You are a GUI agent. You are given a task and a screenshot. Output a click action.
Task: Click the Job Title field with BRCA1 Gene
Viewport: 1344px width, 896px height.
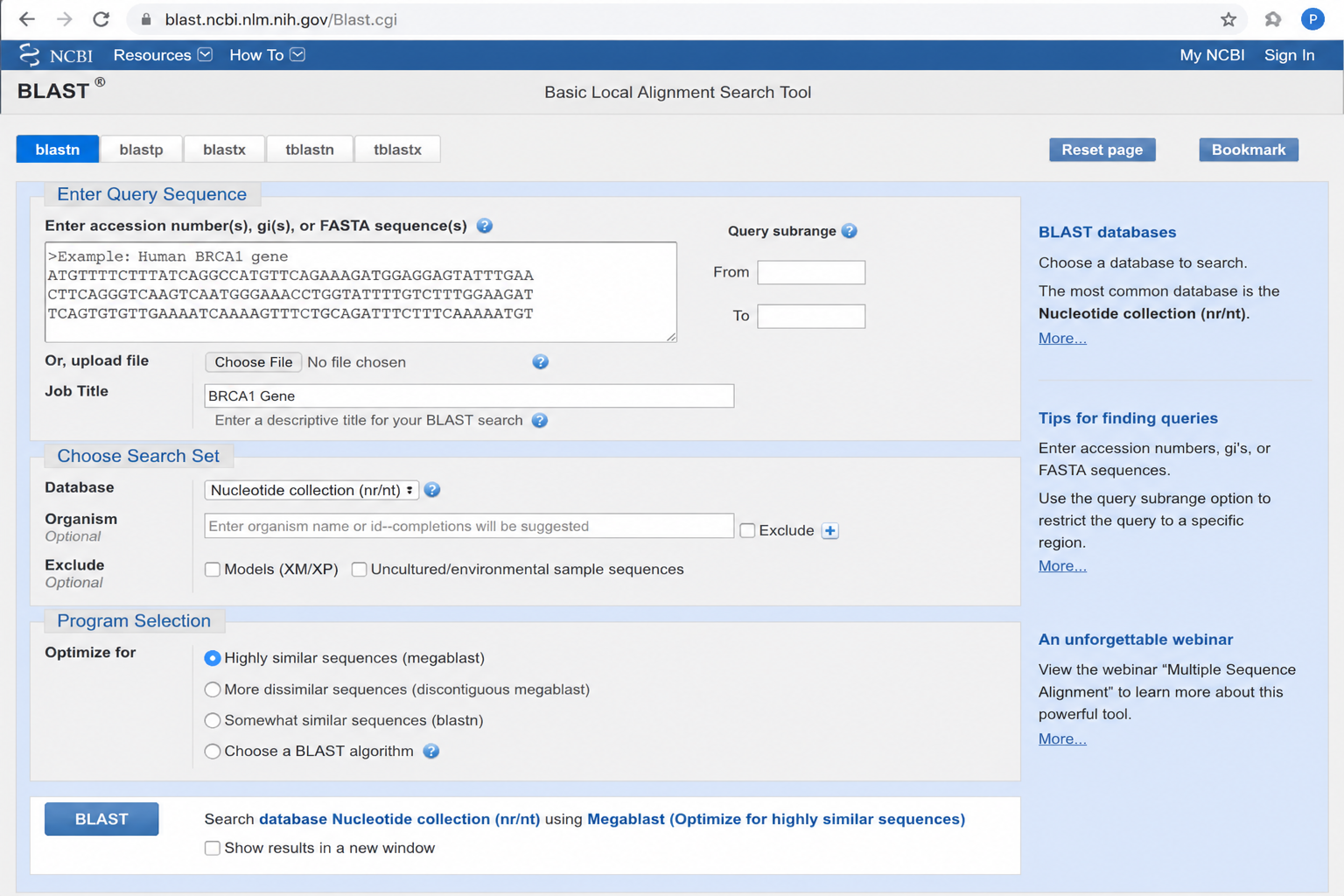click(x=469, y=395)
